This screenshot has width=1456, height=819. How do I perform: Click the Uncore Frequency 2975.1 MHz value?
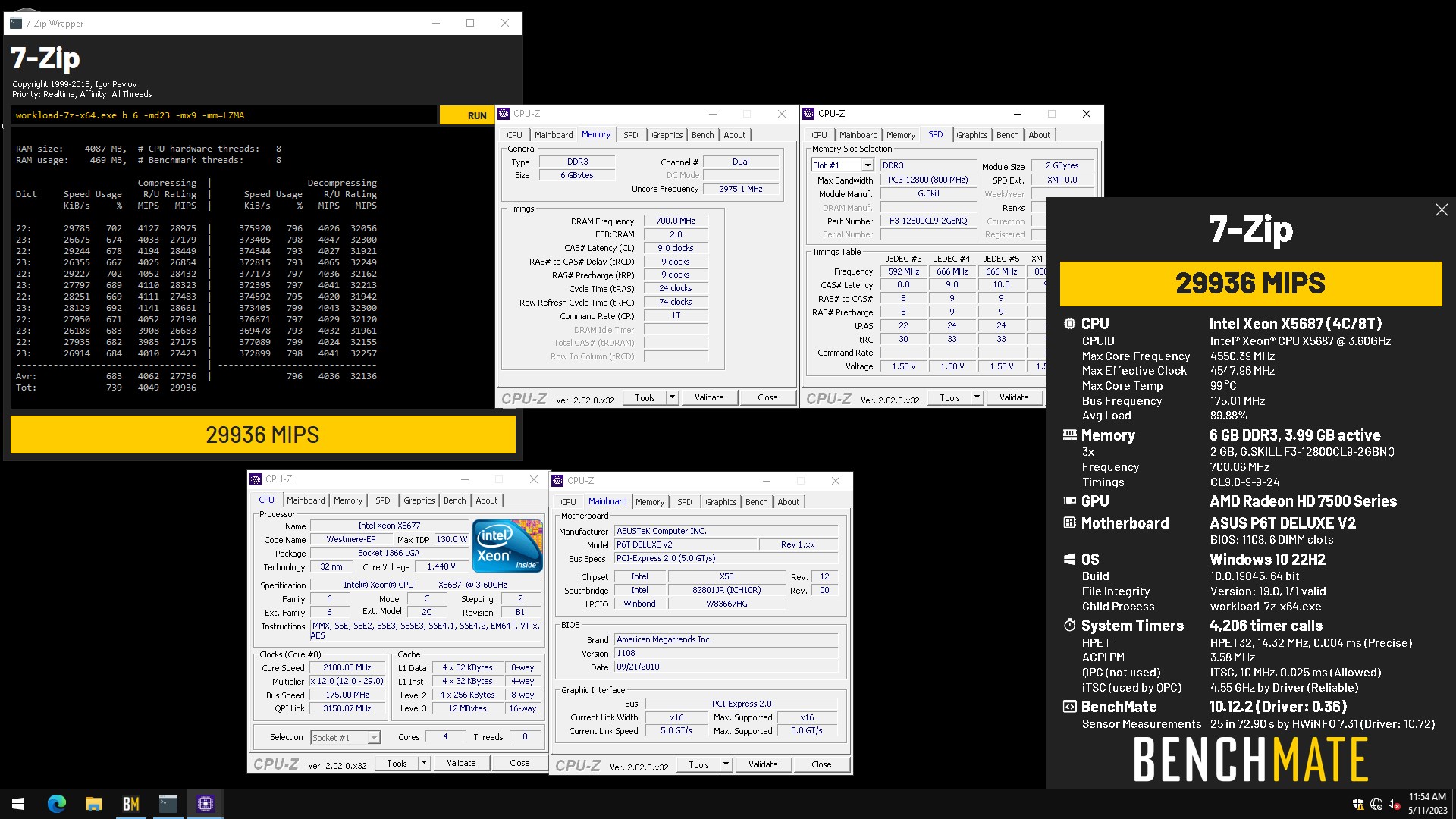pyautogui.click(x=740, y=189)
